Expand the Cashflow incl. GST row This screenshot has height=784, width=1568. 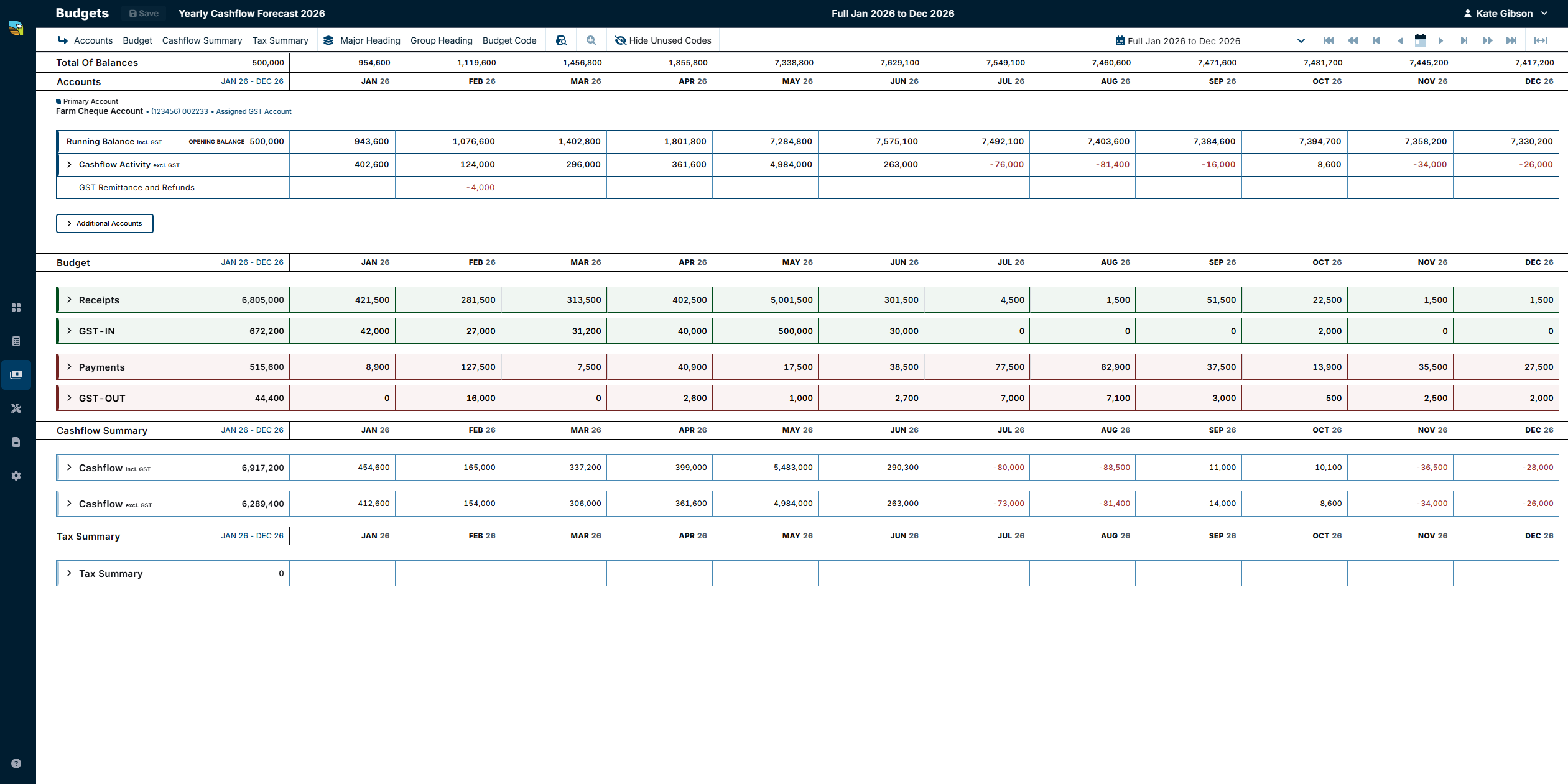point(69,468)
